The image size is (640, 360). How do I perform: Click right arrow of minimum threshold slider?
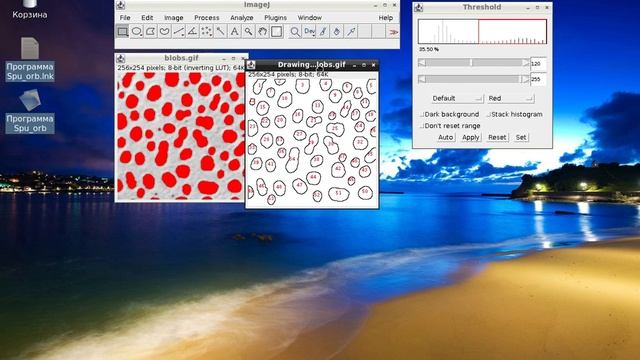[x=526, y=63]
